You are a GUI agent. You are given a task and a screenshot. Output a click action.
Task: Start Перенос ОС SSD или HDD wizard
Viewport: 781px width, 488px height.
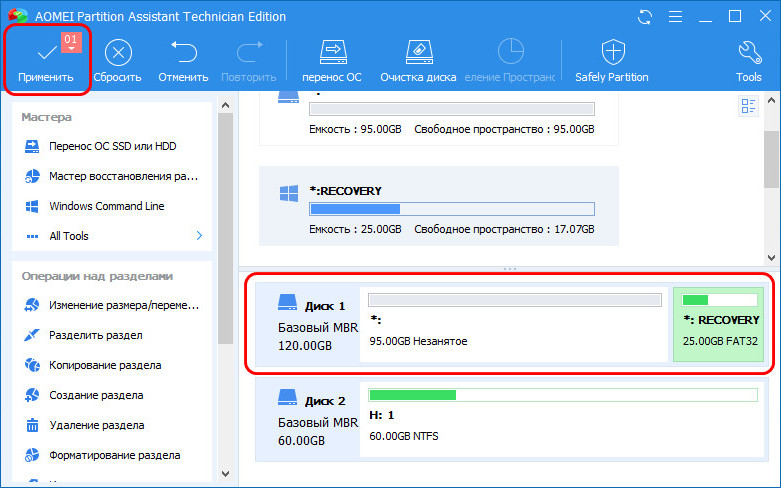point(112,146)
